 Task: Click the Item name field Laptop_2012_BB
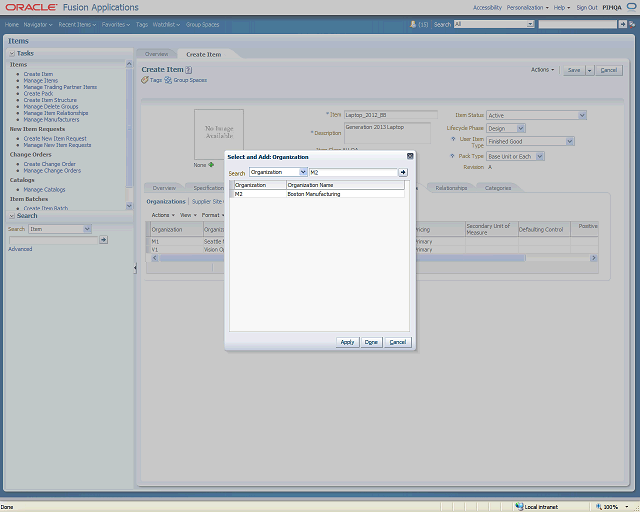pos(391,115)
